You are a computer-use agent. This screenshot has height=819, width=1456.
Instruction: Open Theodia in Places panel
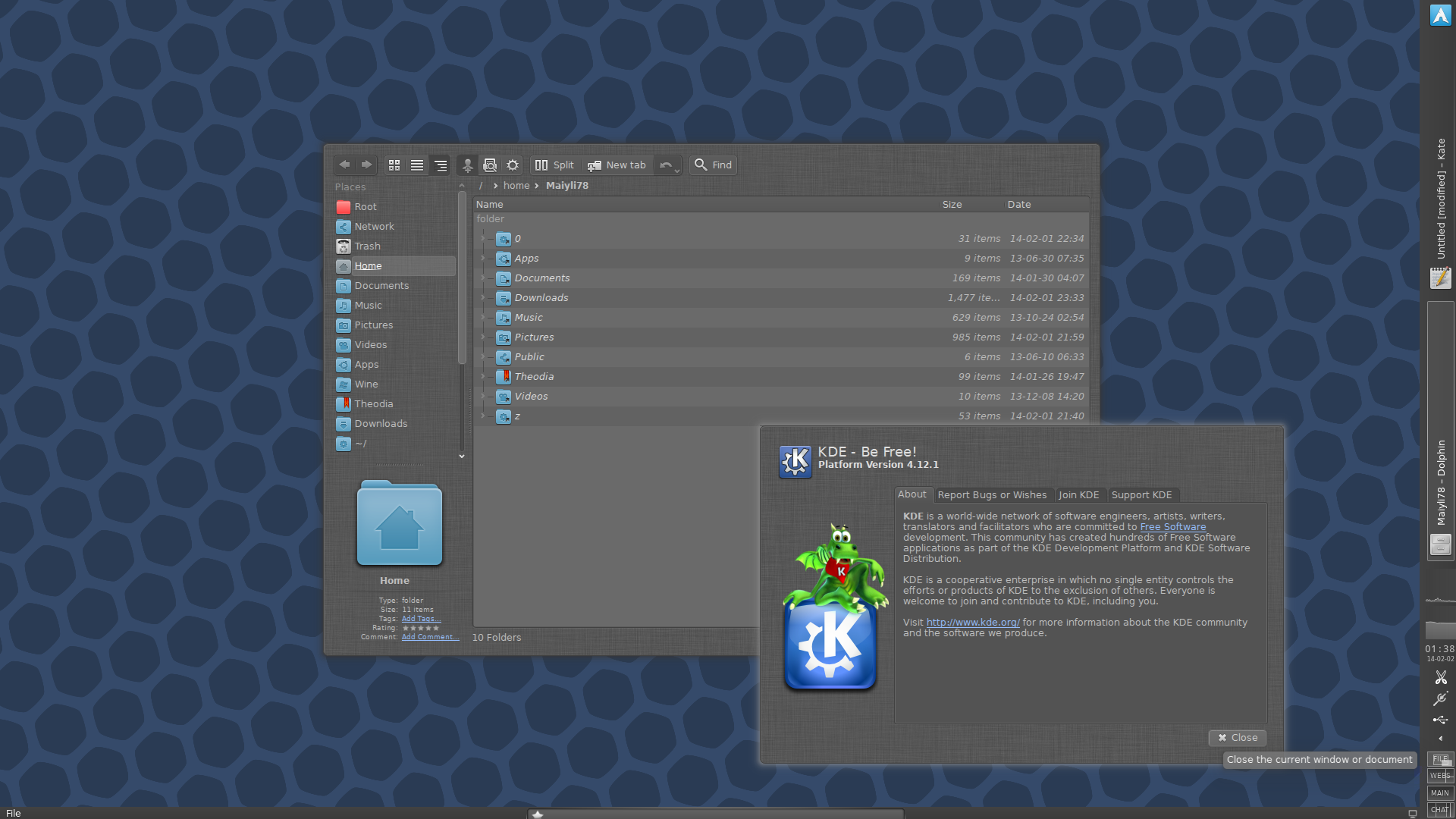tap(395, 403)
